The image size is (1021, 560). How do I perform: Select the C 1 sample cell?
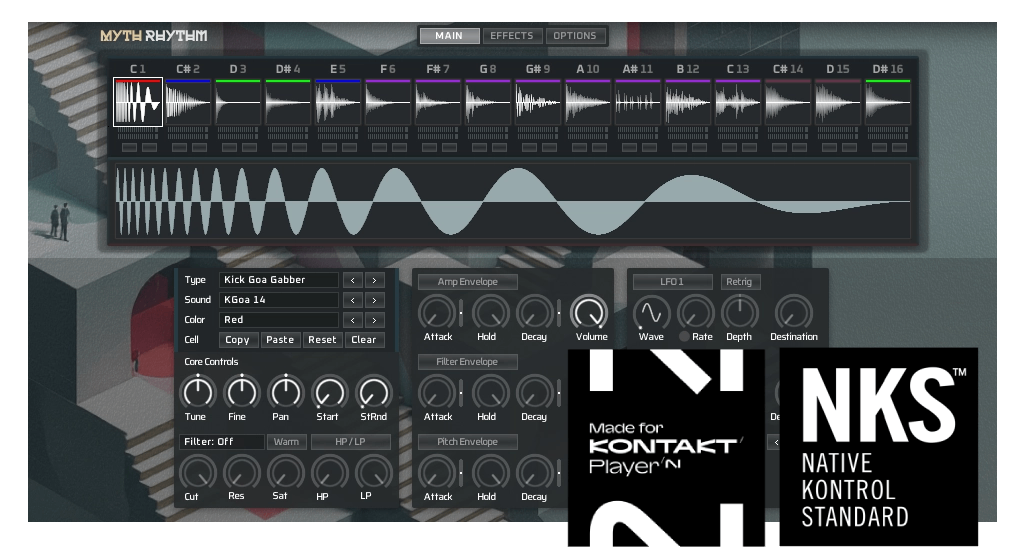pos(137,102)
